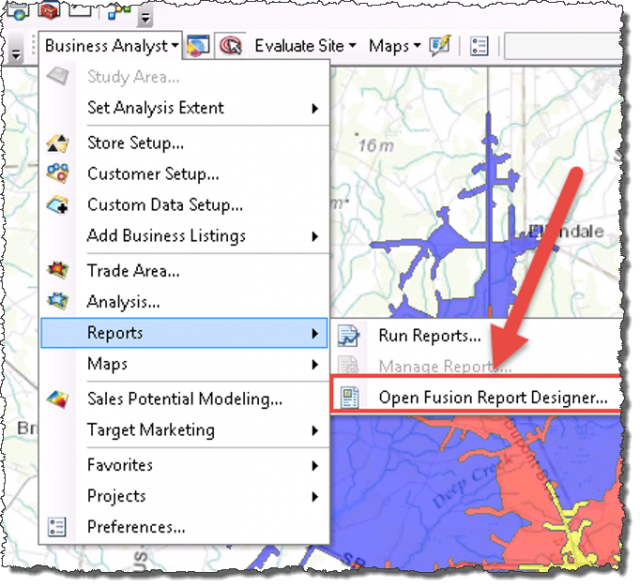Choose Custom Data Setup menu entry
The height and width of the screenshot is (587, 640).
[184, 205]
